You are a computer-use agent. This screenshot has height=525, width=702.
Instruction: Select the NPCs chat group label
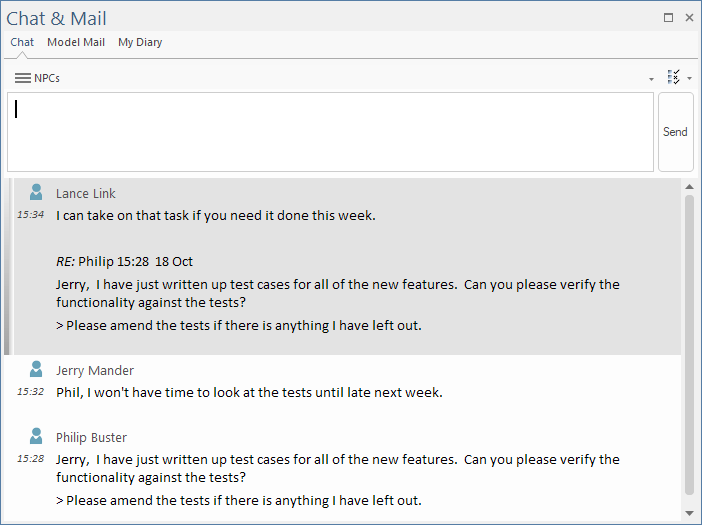[47, 78]
